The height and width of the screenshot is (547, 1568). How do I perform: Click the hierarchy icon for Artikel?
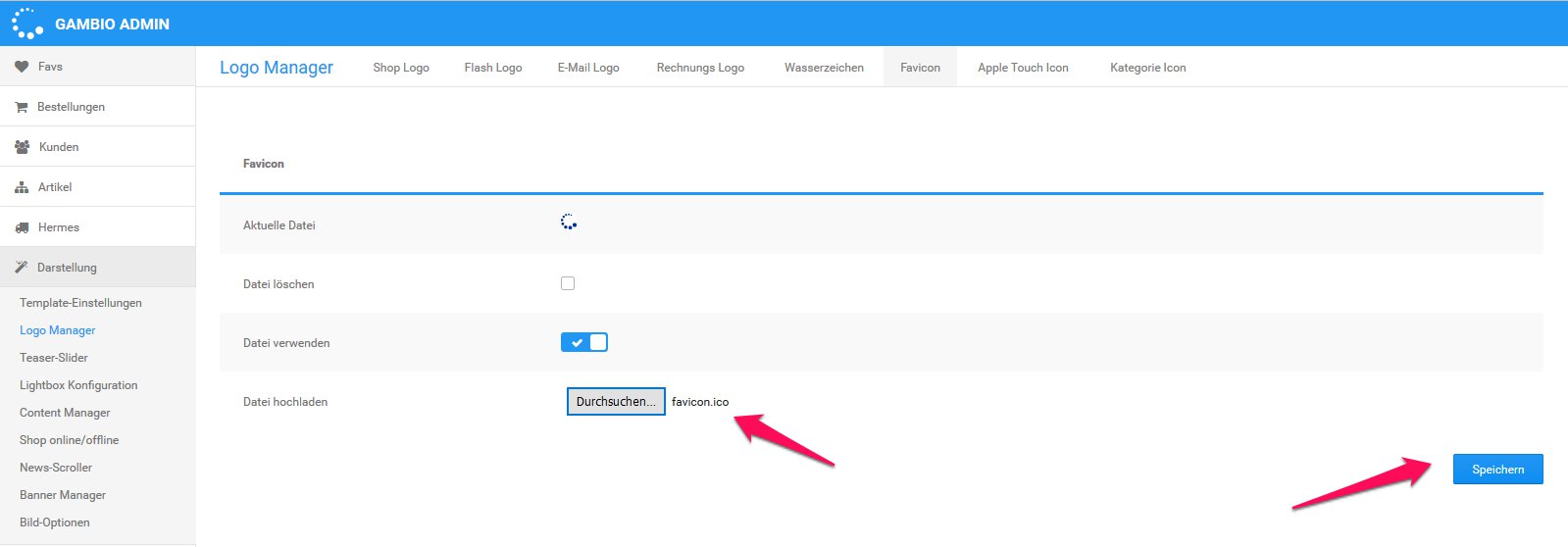click(22, 187)
